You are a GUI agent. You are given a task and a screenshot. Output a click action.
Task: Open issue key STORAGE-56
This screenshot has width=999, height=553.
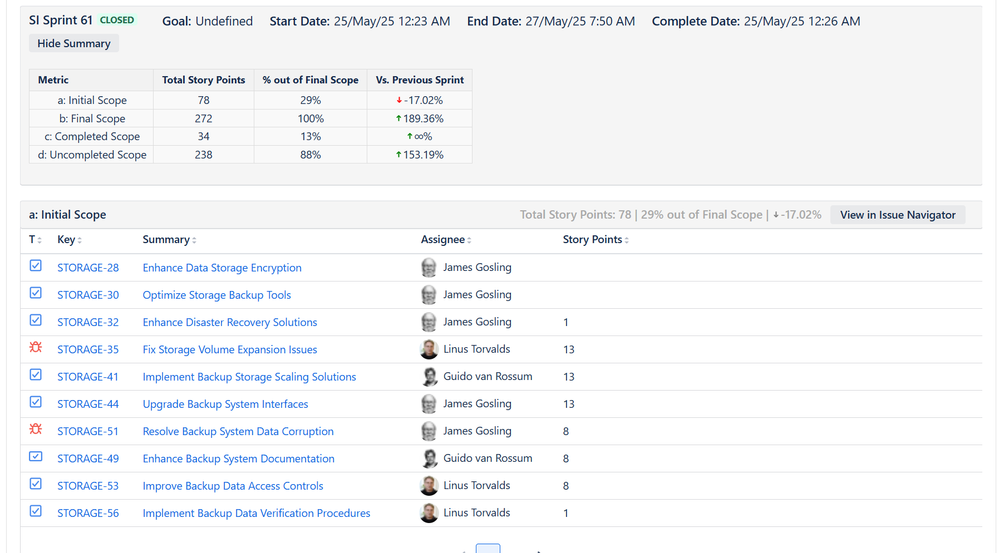pyautogui.click(x=88, y=513)
